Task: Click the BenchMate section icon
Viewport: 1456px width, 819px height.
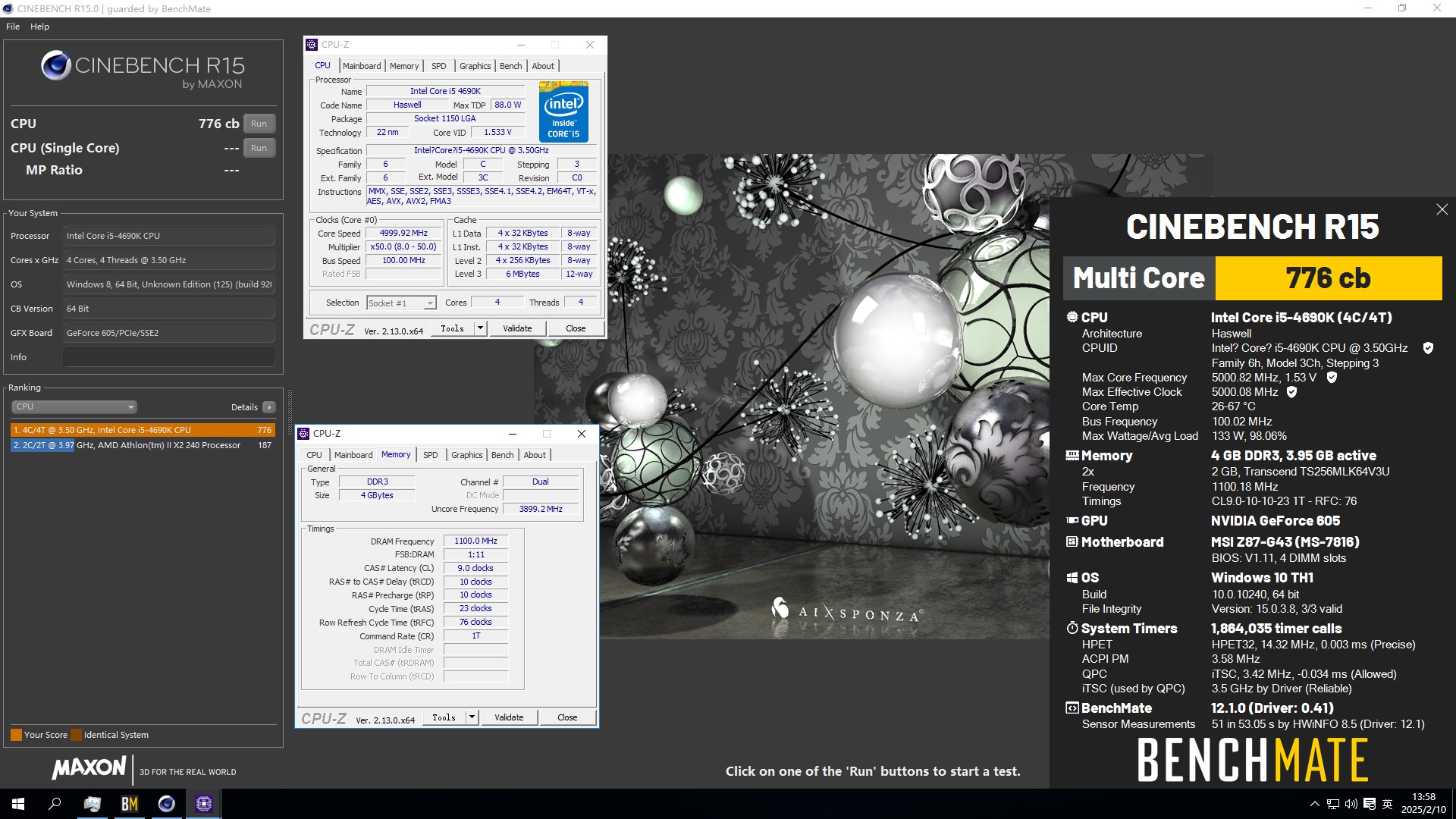Action: pos(1072,708)
